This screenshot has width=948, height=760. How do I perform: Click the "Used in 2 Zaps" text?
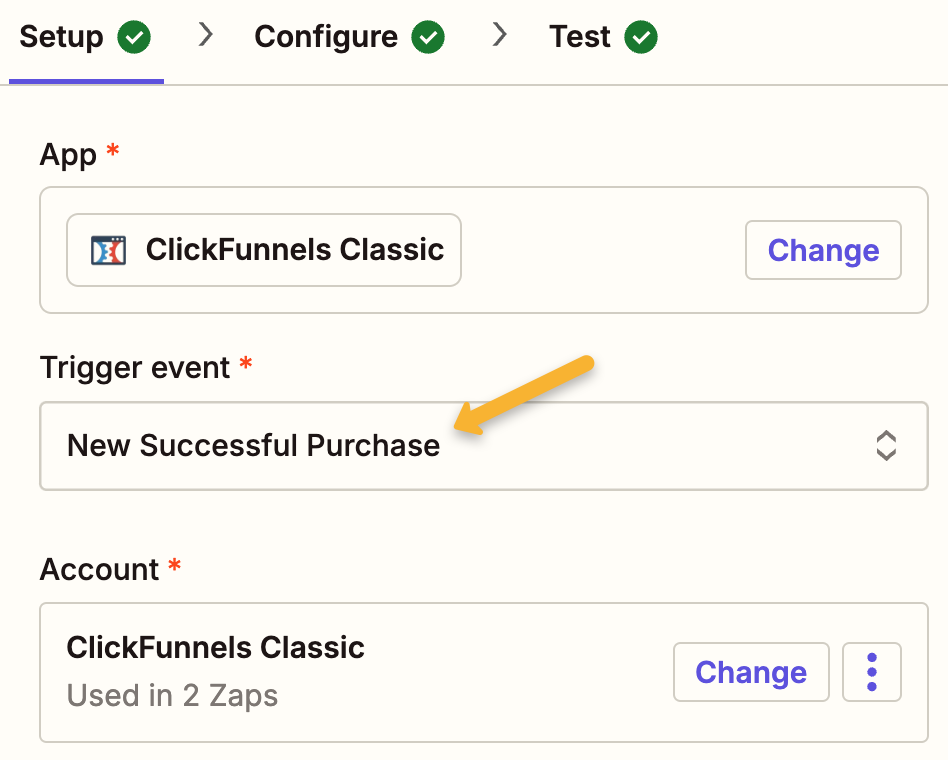[x=172, y=695]
